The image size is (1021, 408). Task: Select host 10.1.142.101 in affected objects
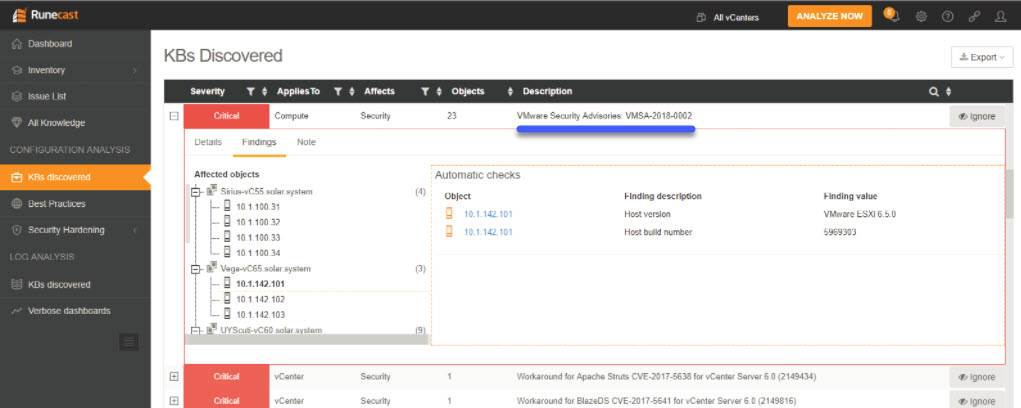pos(260,284)
